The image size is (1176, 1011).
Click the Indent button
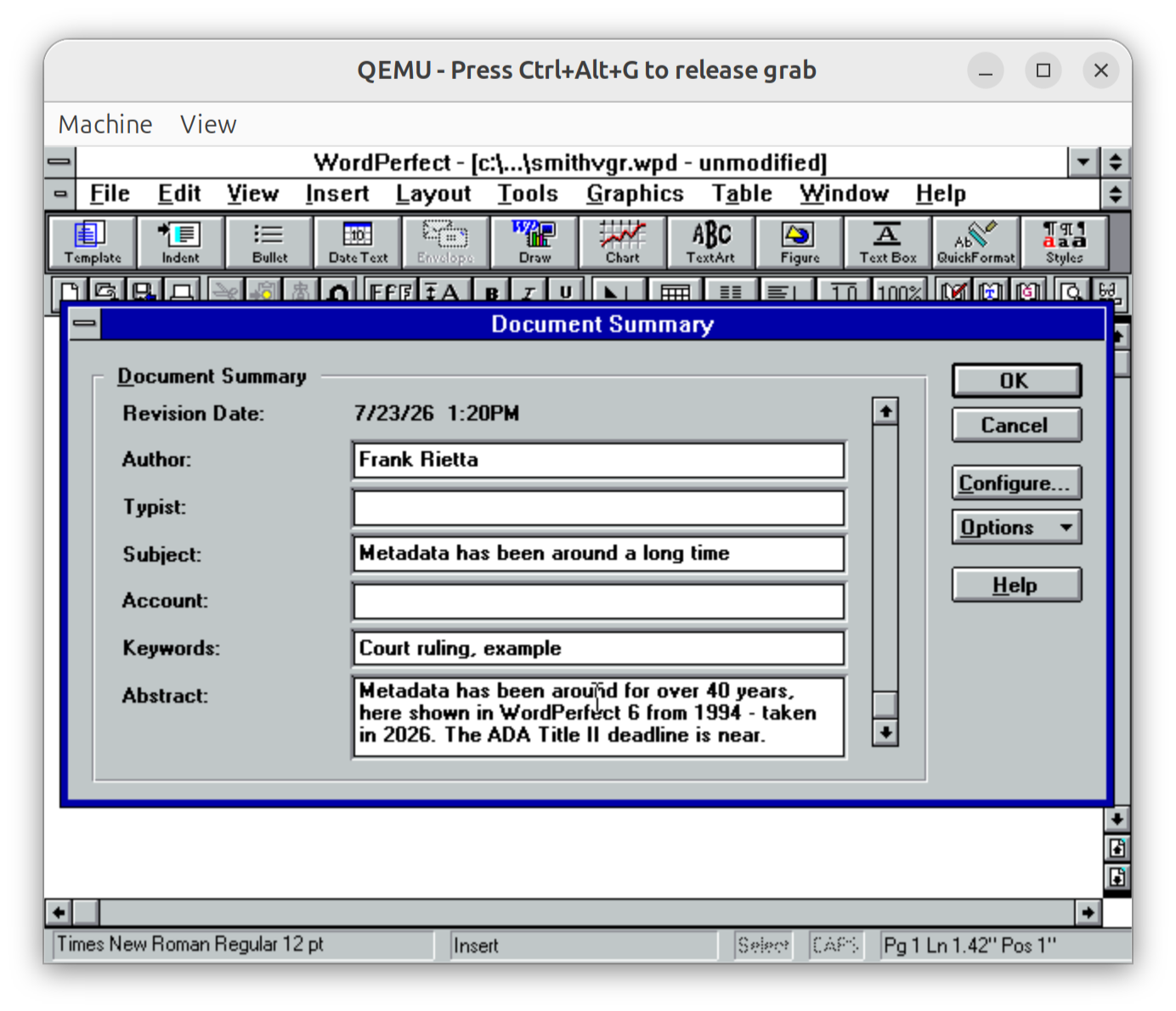click(180, 242)
